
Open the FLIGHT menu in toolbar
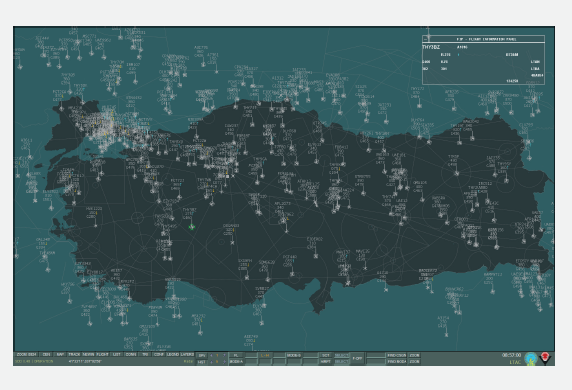[103, 355]
